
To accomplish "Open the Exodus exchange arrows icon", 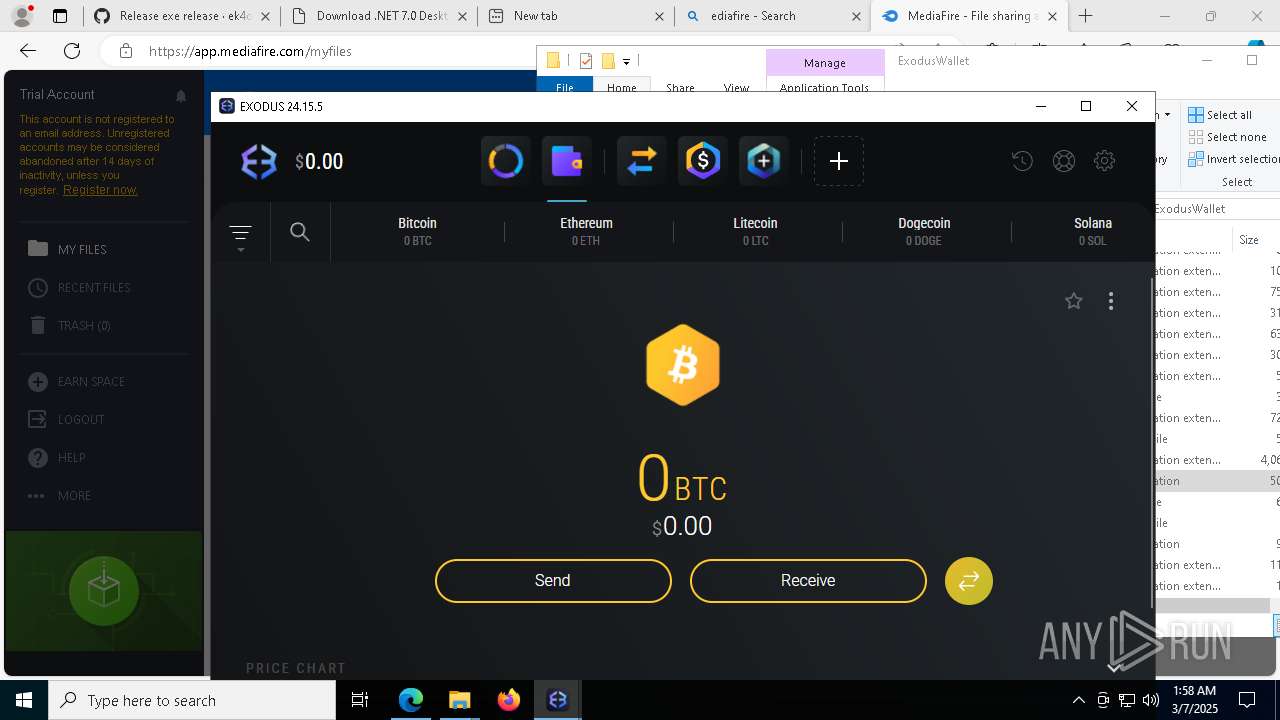I will pos(641,161).
